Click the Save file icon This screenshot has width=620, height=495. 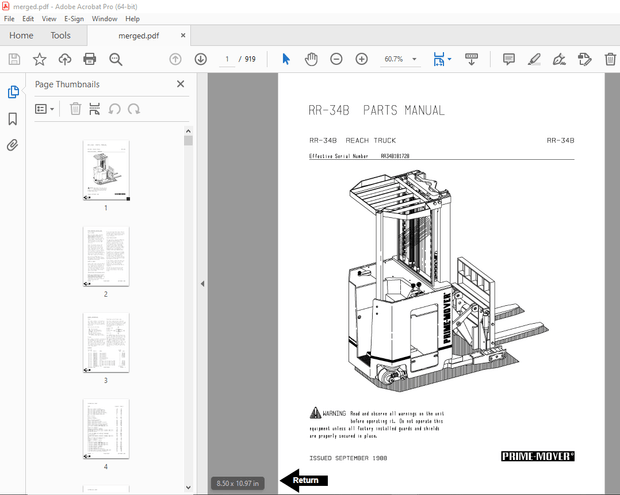coord(14,59)
